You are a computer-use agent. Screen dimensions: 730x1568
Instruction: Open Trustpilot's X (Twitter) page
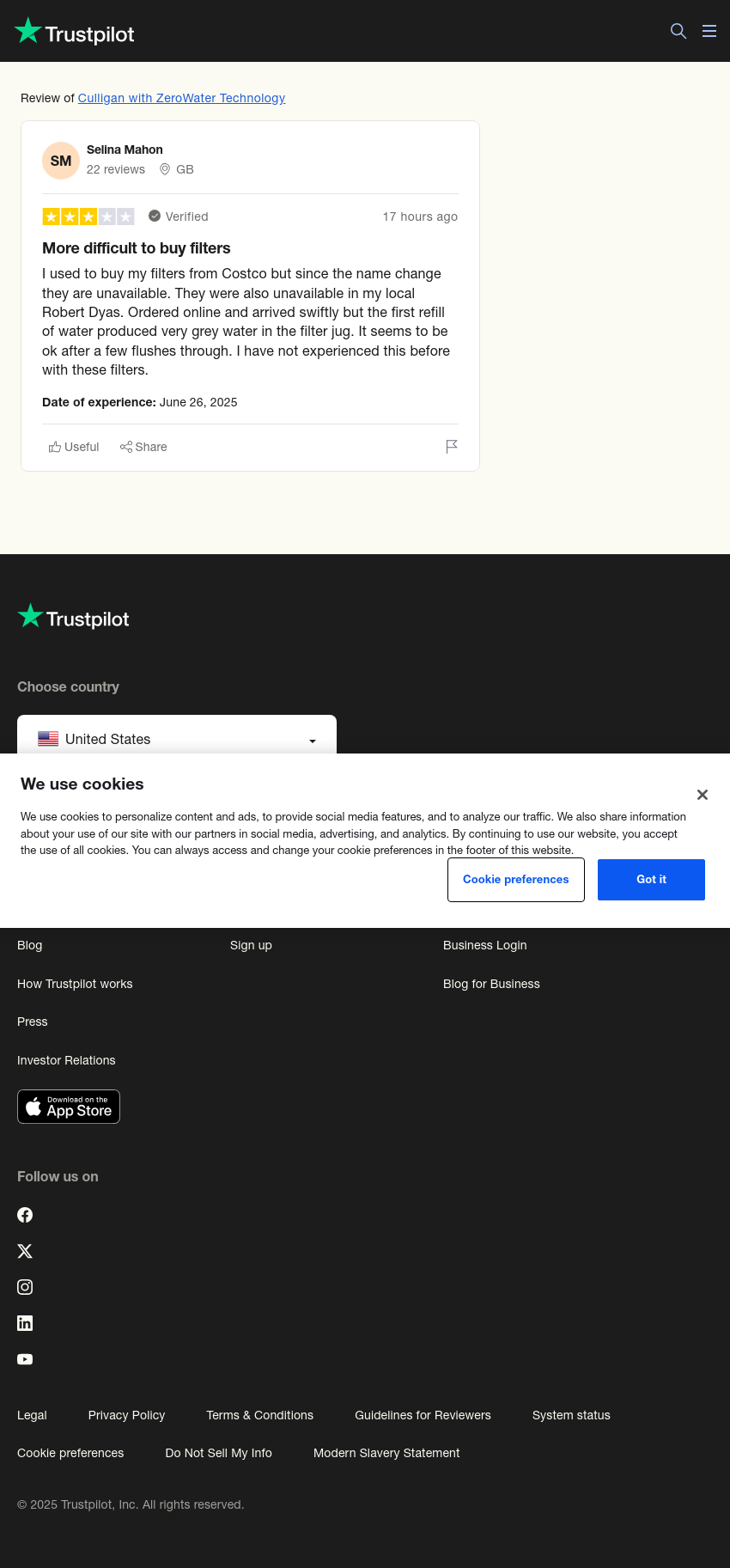25,1251
